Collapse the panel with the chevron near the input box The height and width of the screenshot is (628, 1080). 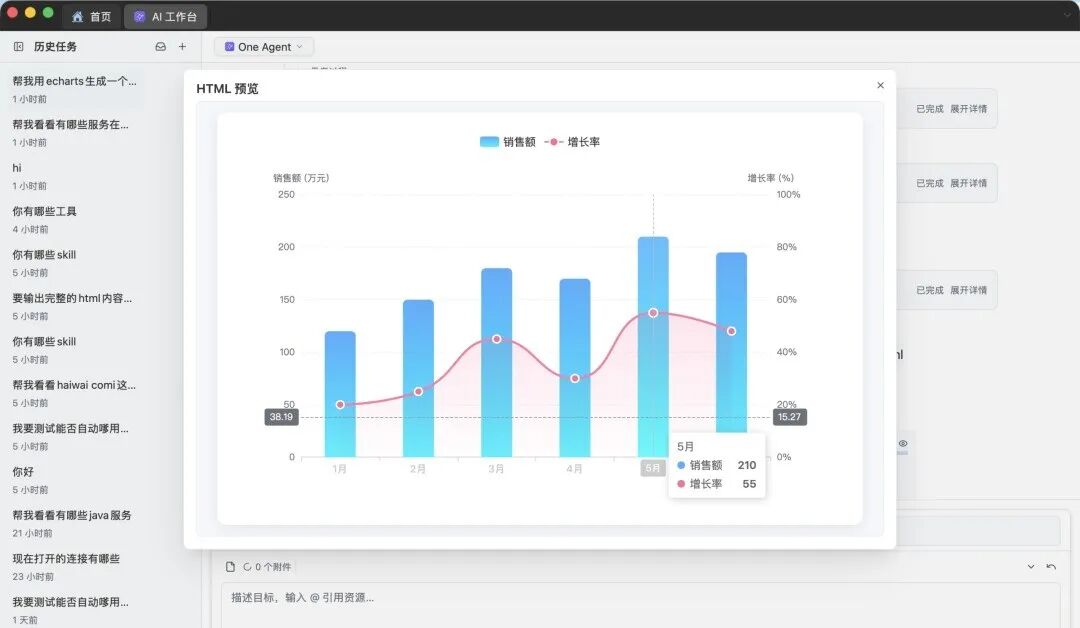tap(1031, 567)
